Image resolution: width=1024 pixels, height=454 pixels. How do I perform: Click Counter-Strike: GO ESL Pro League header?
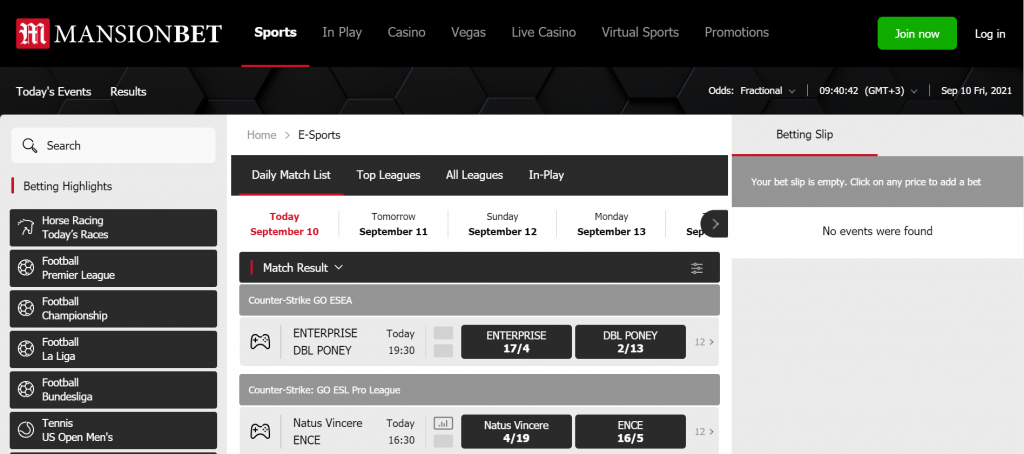[x=479, y=390]
